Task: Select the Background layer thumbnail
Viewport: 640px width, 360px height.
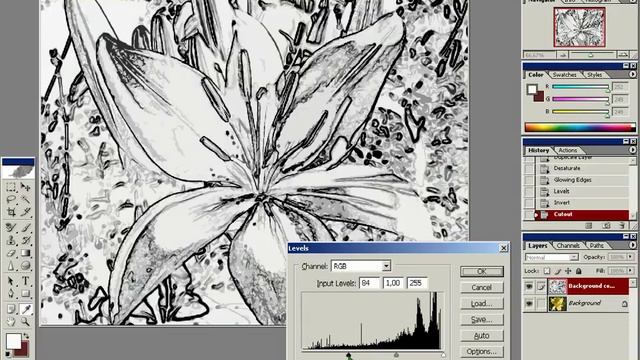Action: pos(558,304)
